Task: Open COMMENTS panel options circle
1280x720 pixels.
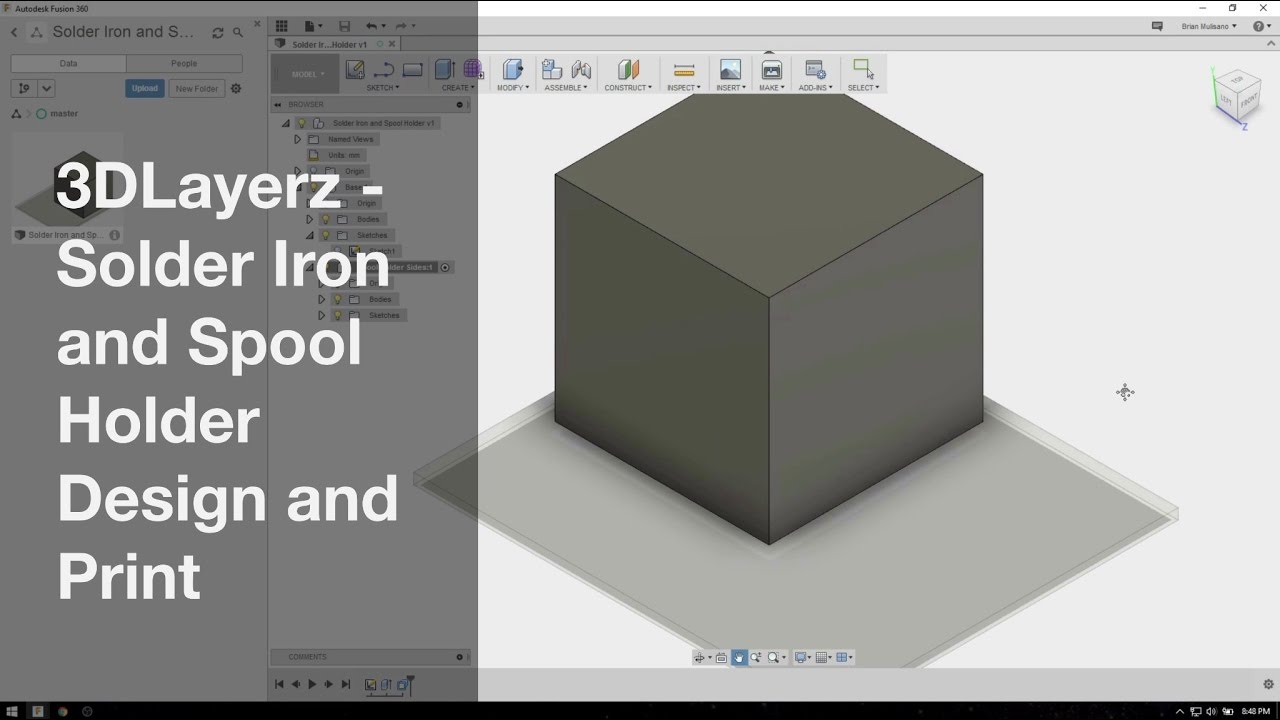Action: [x=460, y=657]
